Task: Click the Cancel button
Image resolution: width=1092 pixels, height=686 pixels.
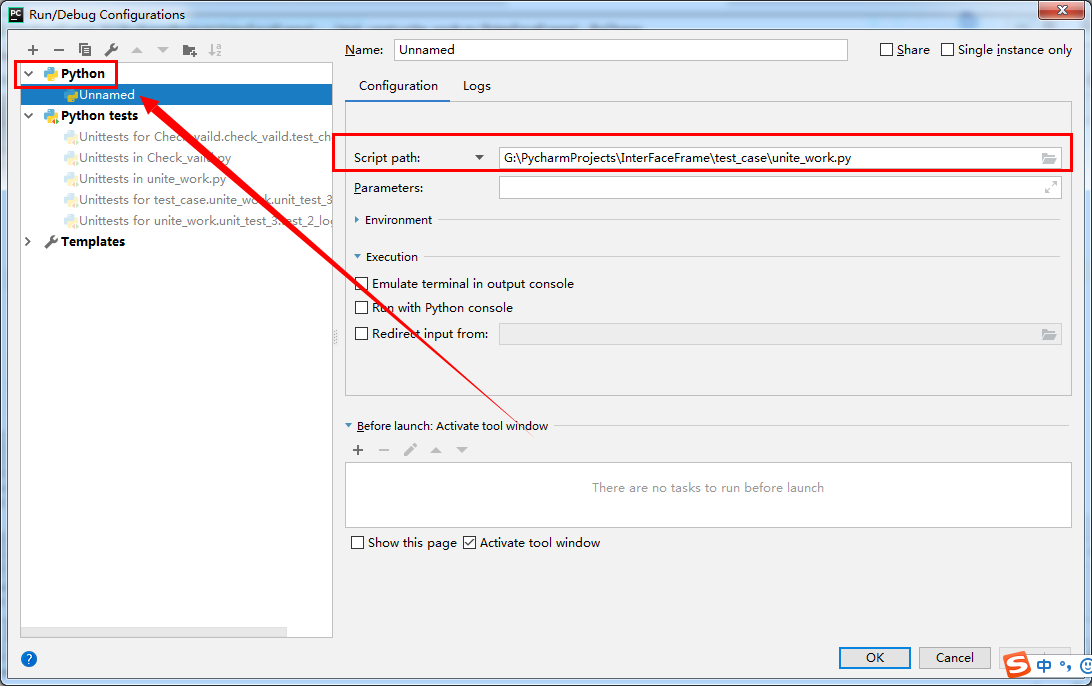Action: 954,657
